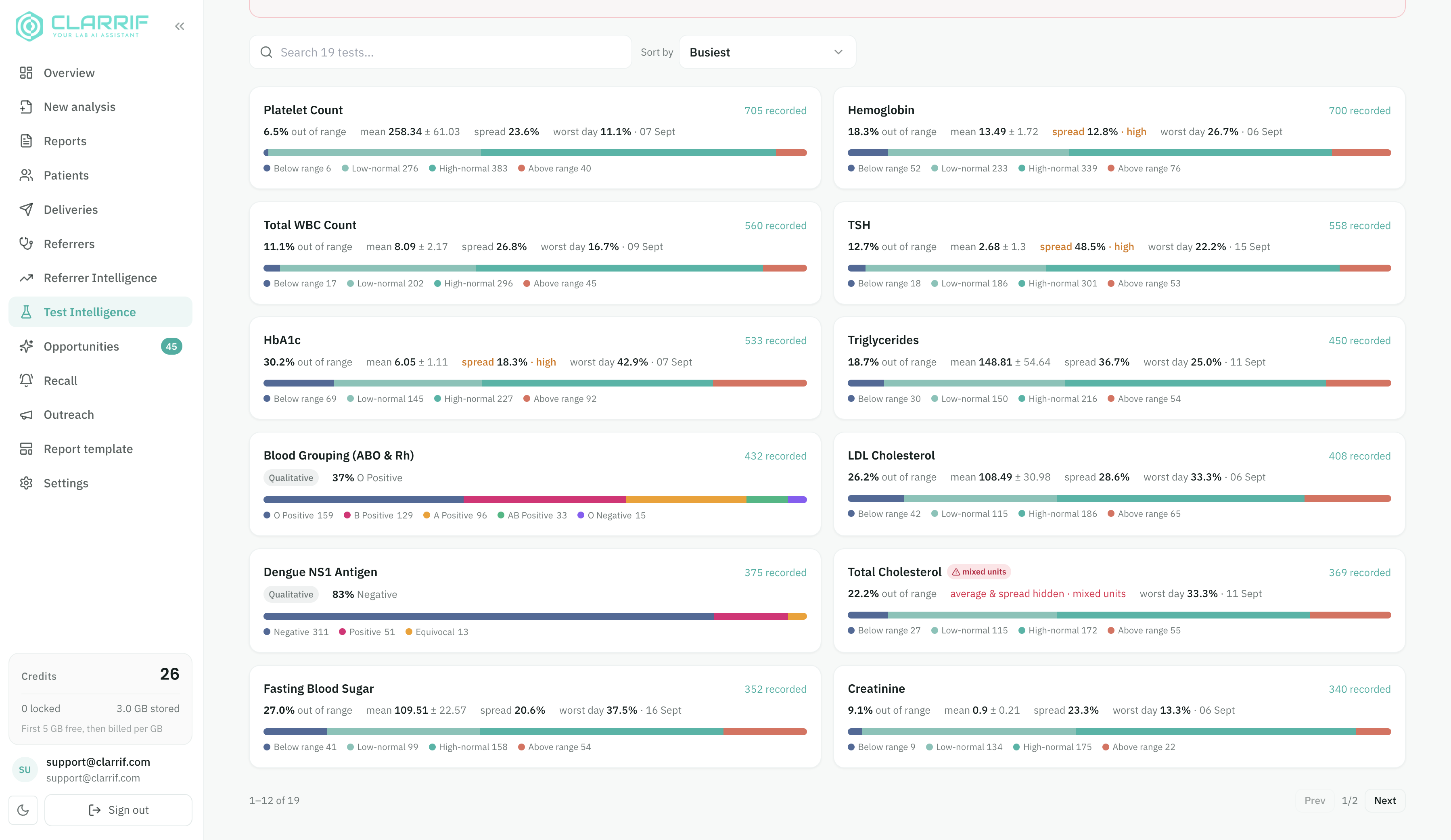Screen dimensions: 1451x840
Task: Click the Test Intelligence flask icon
Action: click(26, 312)
